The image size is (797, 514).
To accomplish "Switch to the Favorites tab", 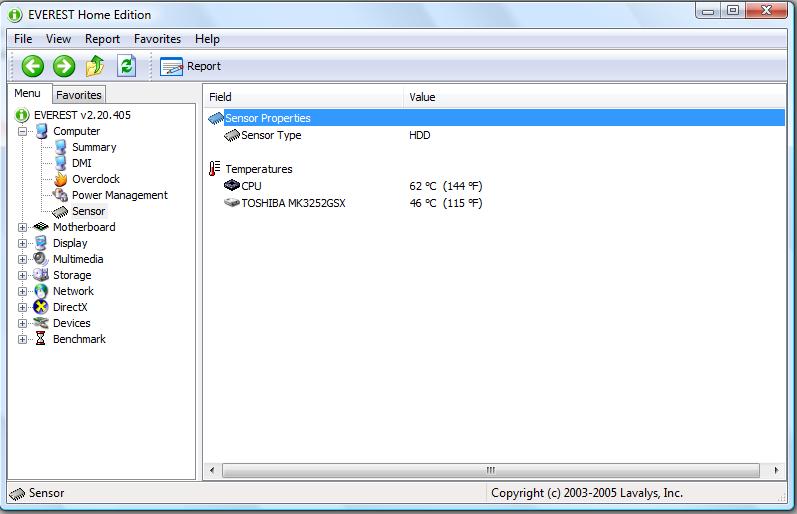I will pyautogui.click(x=79, y=95).
